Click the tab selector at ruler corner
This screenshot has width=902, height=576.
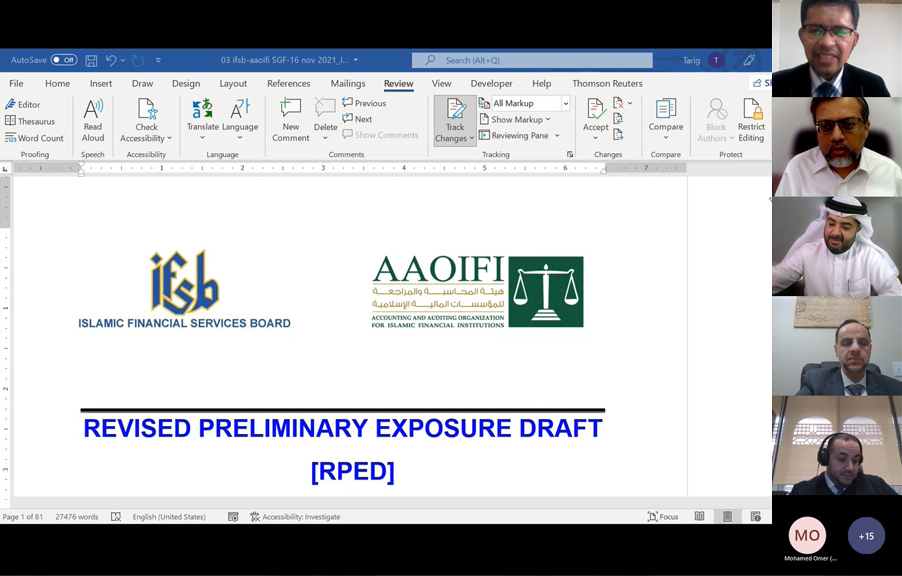[5, 169]
